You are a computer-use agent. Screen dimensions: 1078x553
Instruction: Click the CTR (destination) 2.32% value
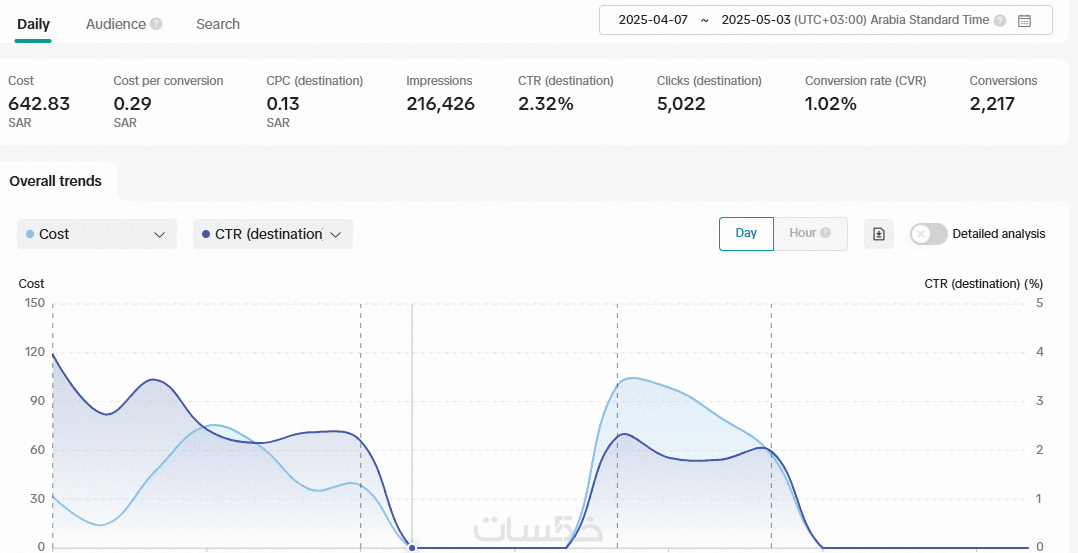click(x=546, y=104)
